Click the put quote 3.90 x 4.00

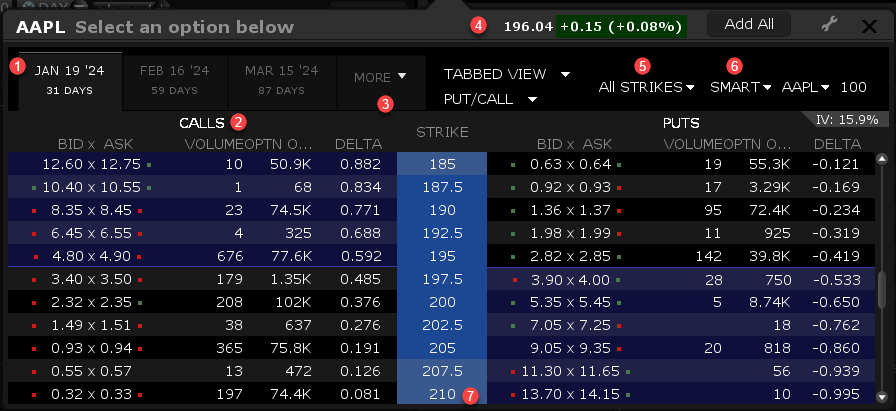[x=570, y=280]
